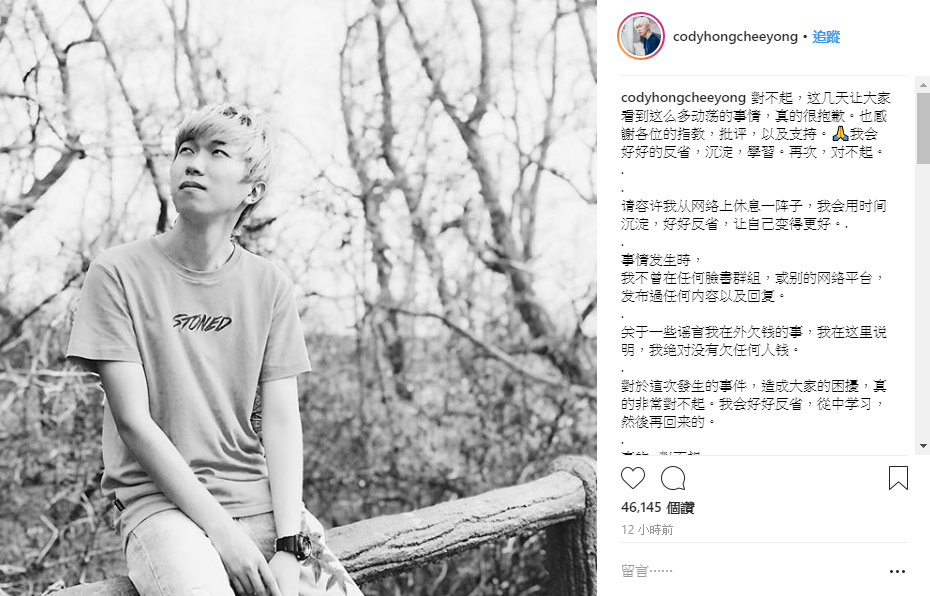This screenshot has width=930, height=596.
Task: Click the caption line beginning 事情发生時
Action: point(662,260)
